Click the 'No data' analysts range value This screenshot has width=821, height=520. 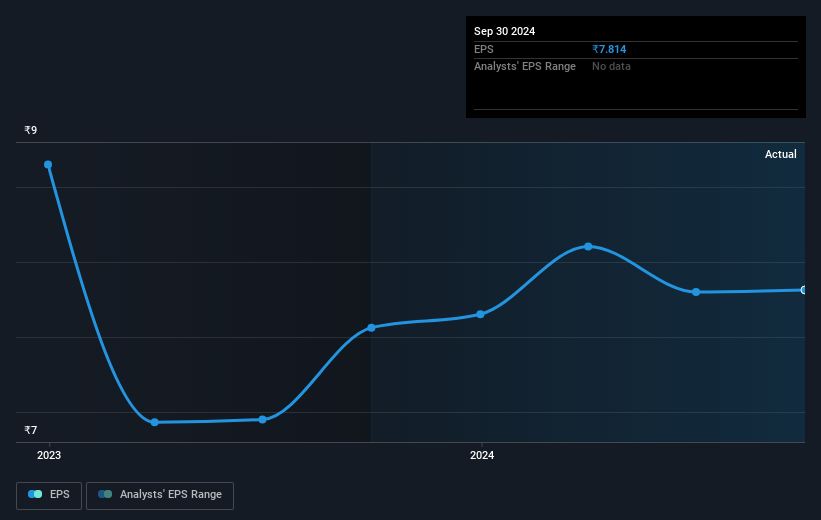(611, 67)
